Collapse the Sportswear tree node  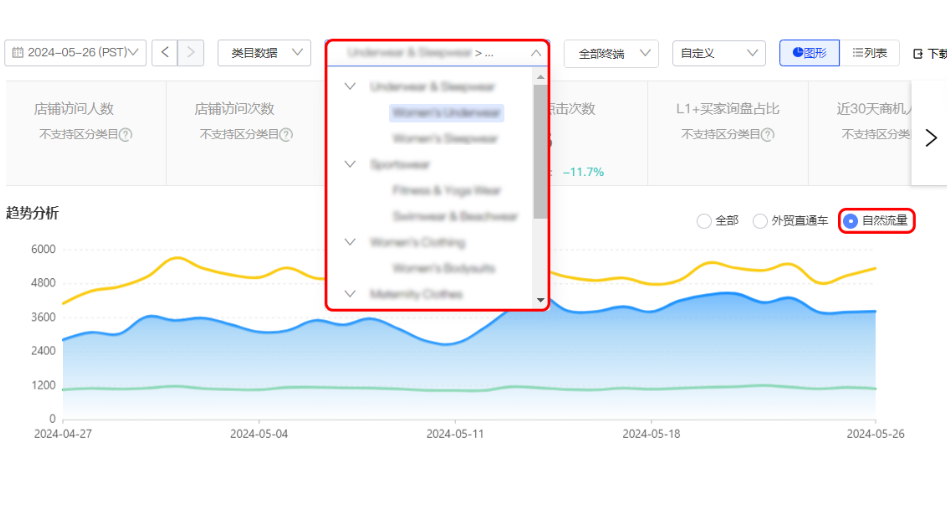point(350,164)
